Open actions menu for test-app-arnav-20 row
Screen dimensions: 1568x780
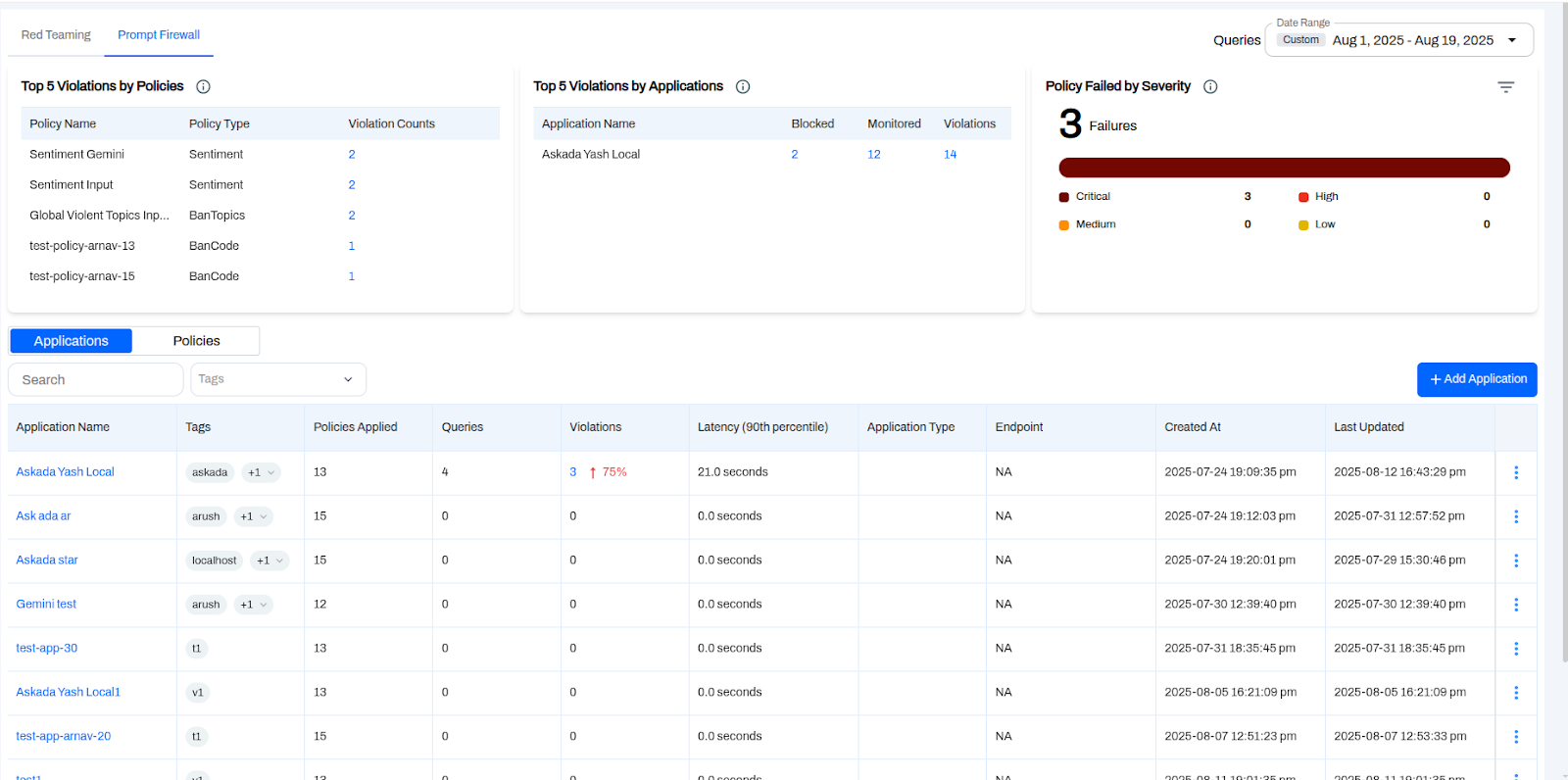1515,737
